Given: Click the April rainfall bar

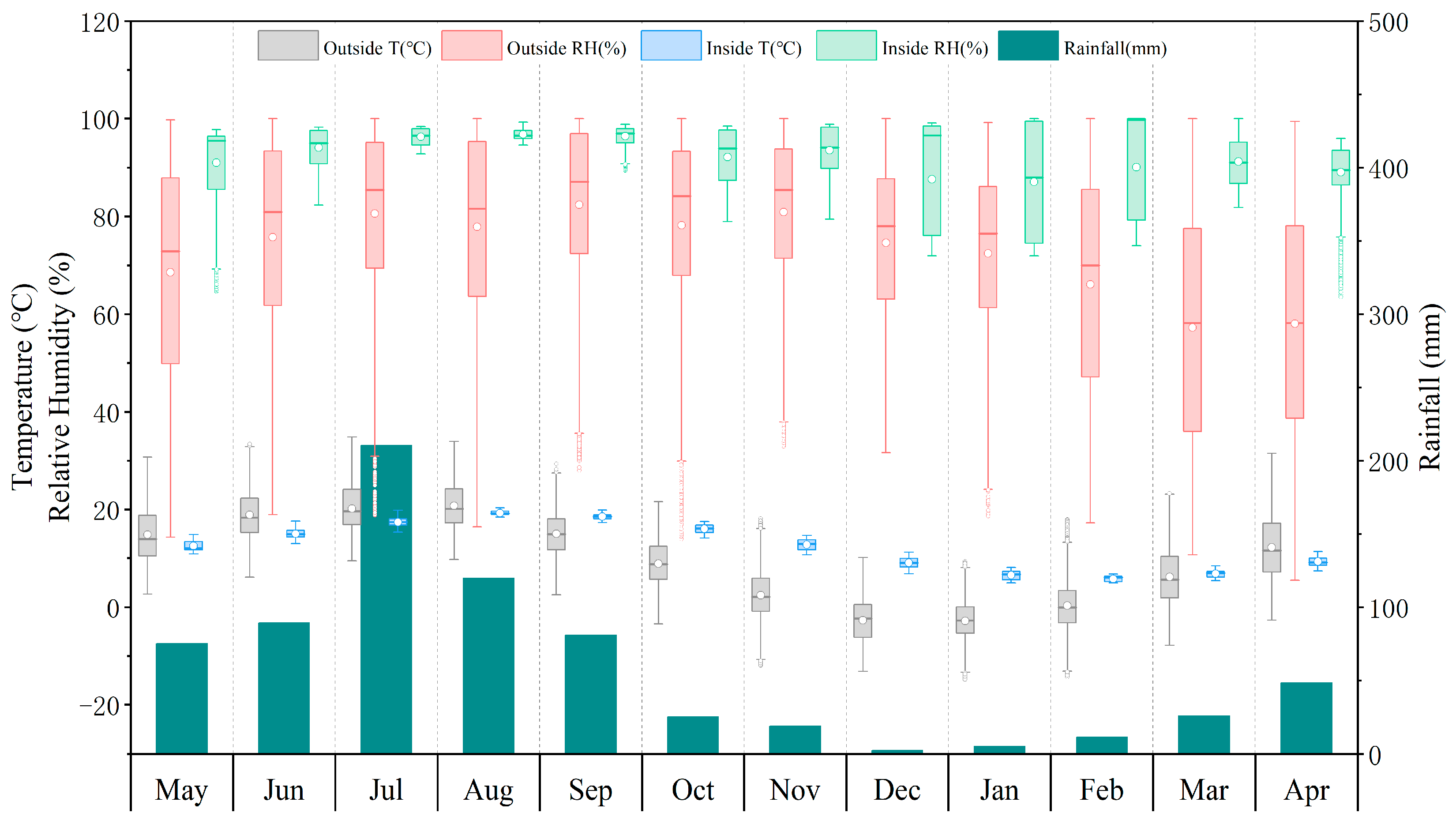Looking at the screenshot, I should (1306, 718).
